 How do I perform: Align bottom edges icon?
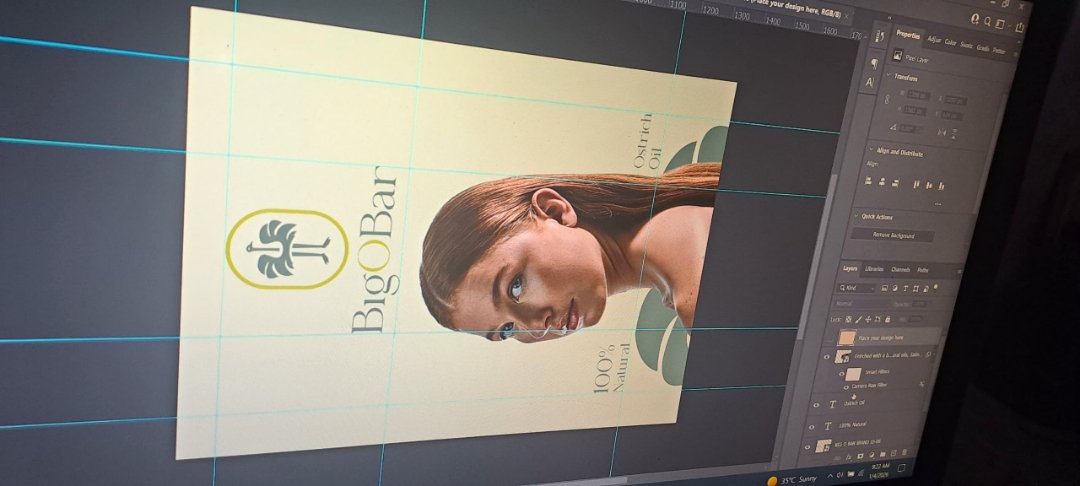[941, 187]
